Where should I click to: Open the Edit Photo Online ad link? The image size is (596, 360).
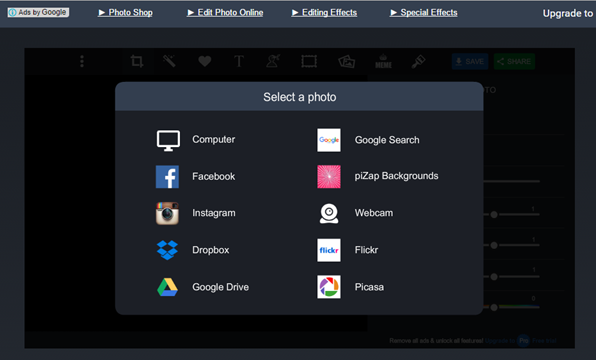click(x=225, y=13)
